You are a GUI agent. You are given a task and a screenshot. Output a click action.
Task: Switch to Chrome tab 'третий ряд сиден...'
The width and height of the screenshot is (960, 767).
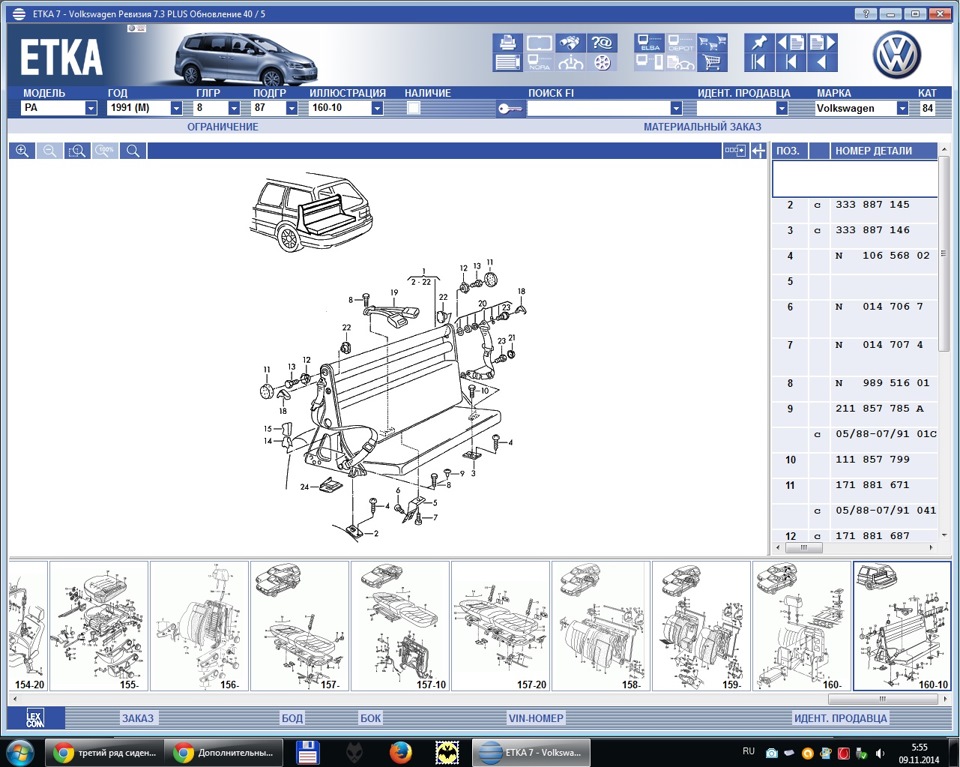coord(104,752)
